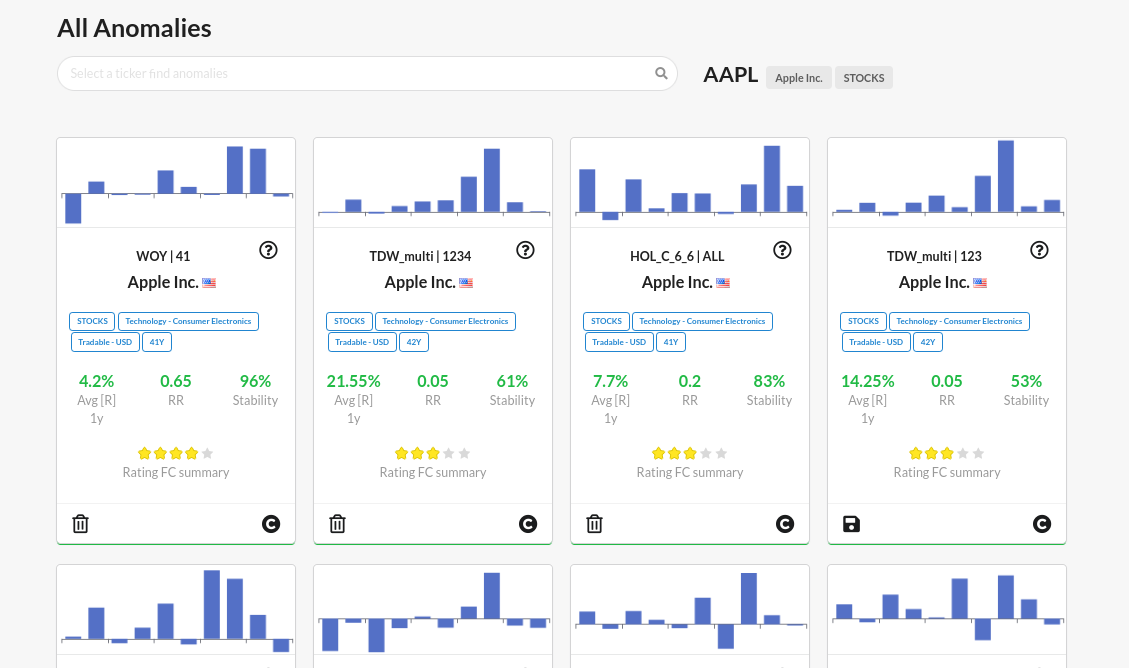Open the bar chart on TDW_multi | 123 card
Image resolution: width=1129 pixels, height=668 pixels.
[947, 183]
